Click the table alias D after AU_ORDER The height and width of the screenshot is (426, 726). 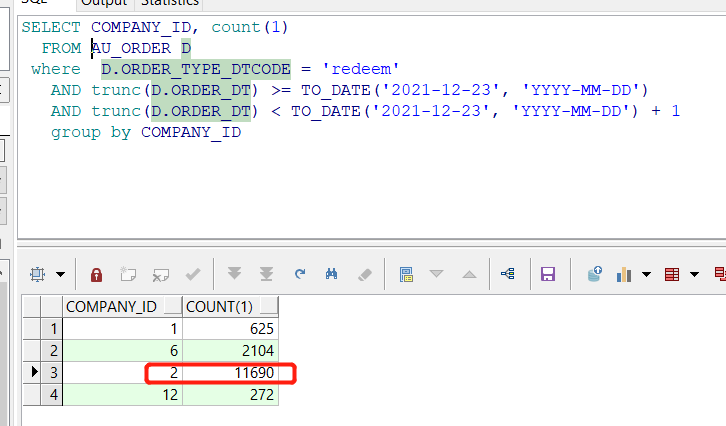coord(186,48)
